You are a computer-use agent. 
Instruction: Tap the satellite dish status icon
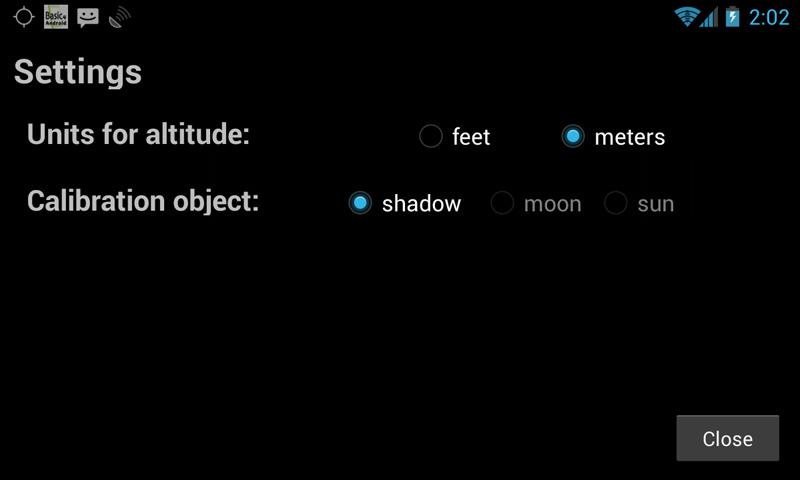pyautogui.click(x=119, y=17)
